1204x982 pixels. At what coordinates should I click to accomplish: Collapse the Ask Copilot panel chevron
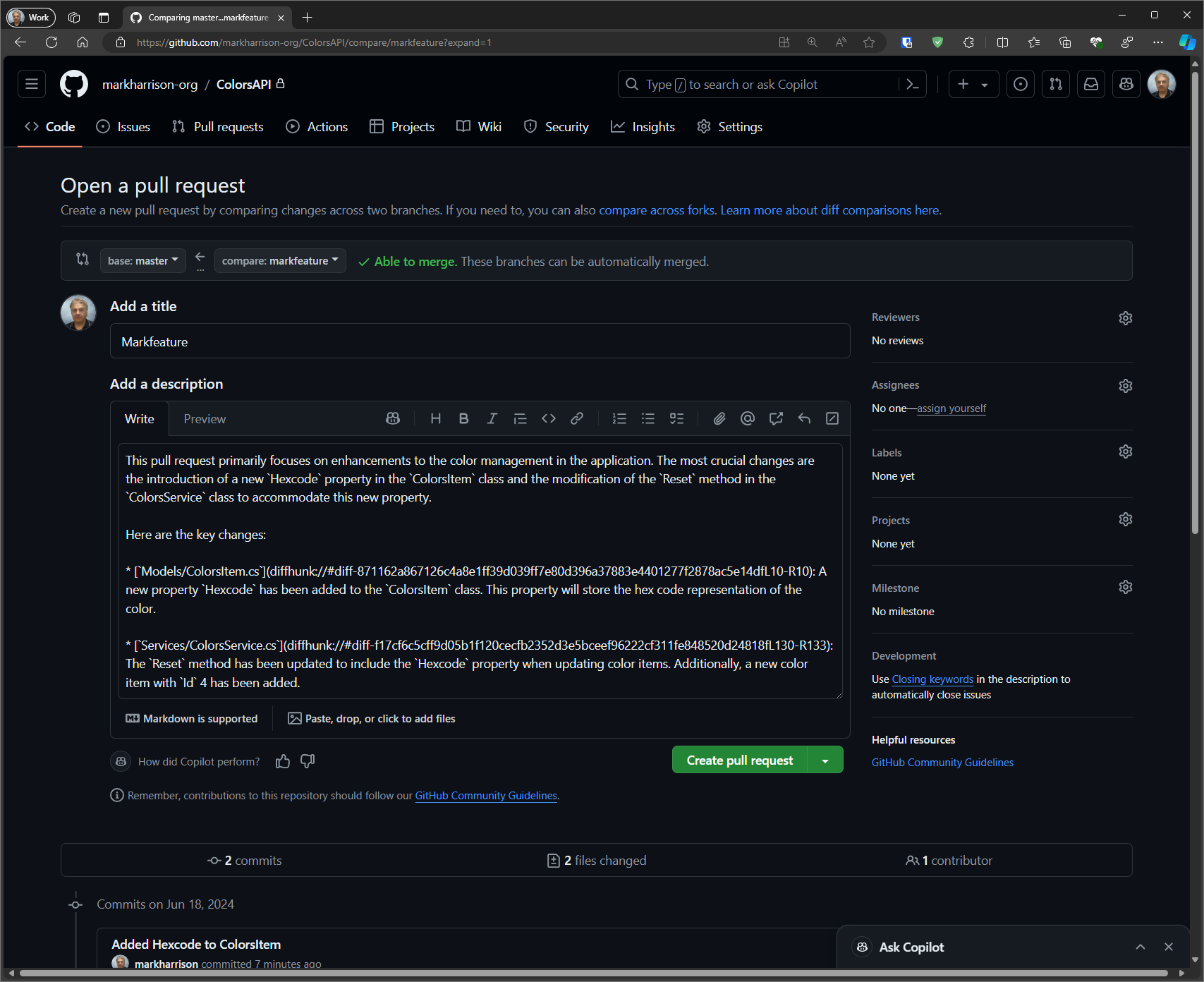pyautogui.click(x=1141, y=947)
